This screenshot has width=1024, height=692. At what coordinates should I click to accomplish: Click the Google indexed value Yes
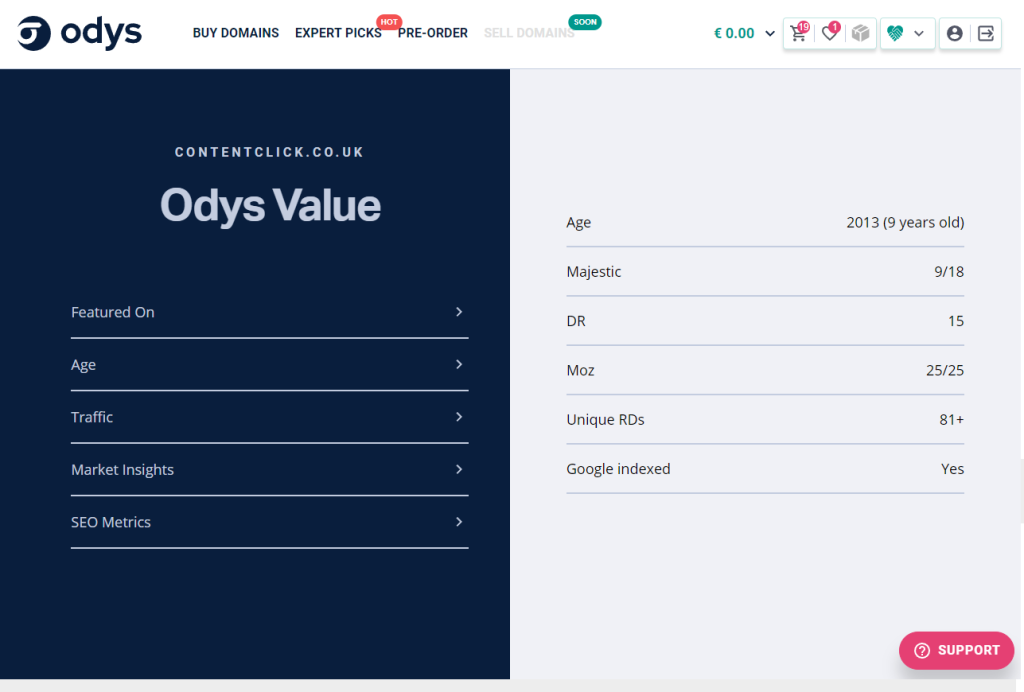[x=953, y=469]
